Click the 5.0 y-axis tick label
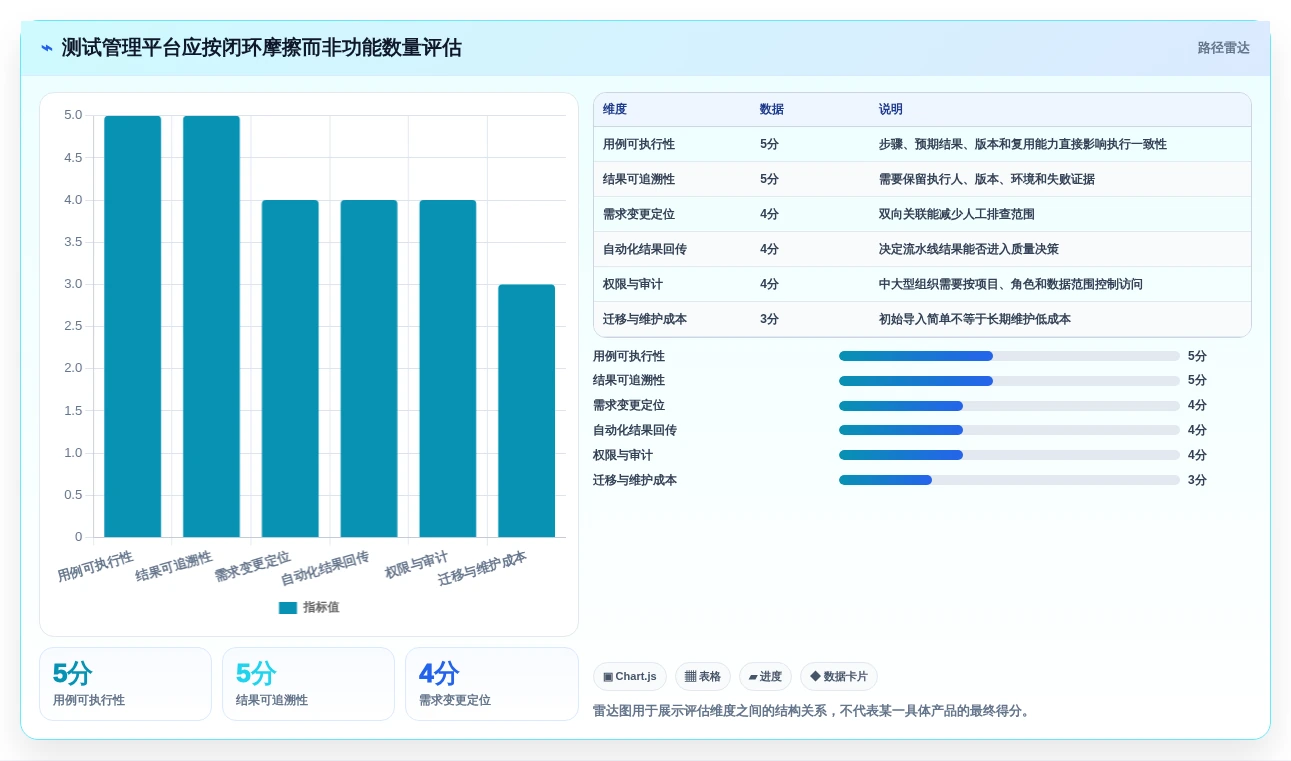 click(x=73, y=115)
